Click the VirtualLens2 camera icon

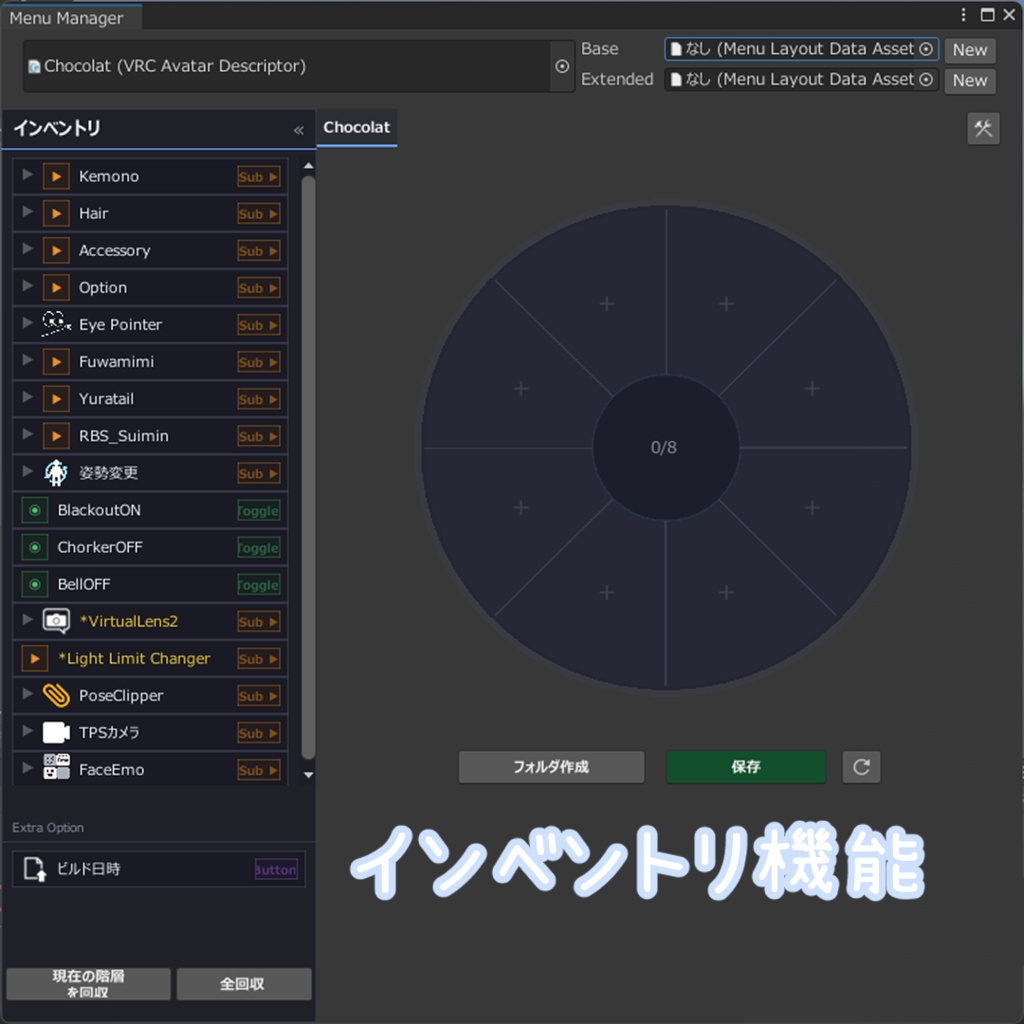point(57,621)
